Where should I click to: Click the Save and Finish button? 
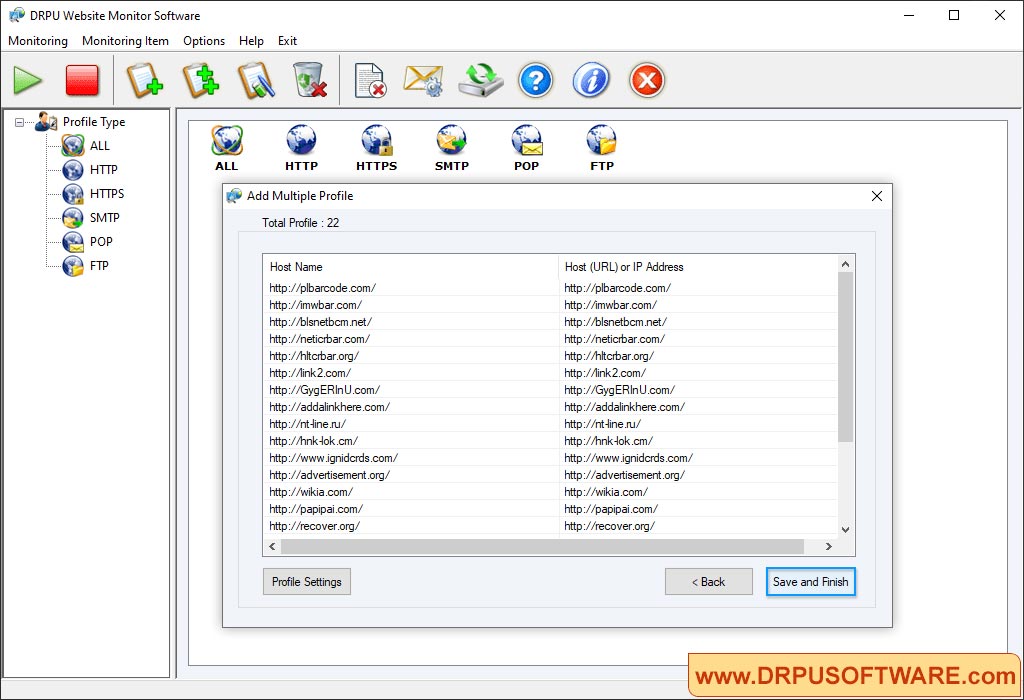[x=810, y=581]
